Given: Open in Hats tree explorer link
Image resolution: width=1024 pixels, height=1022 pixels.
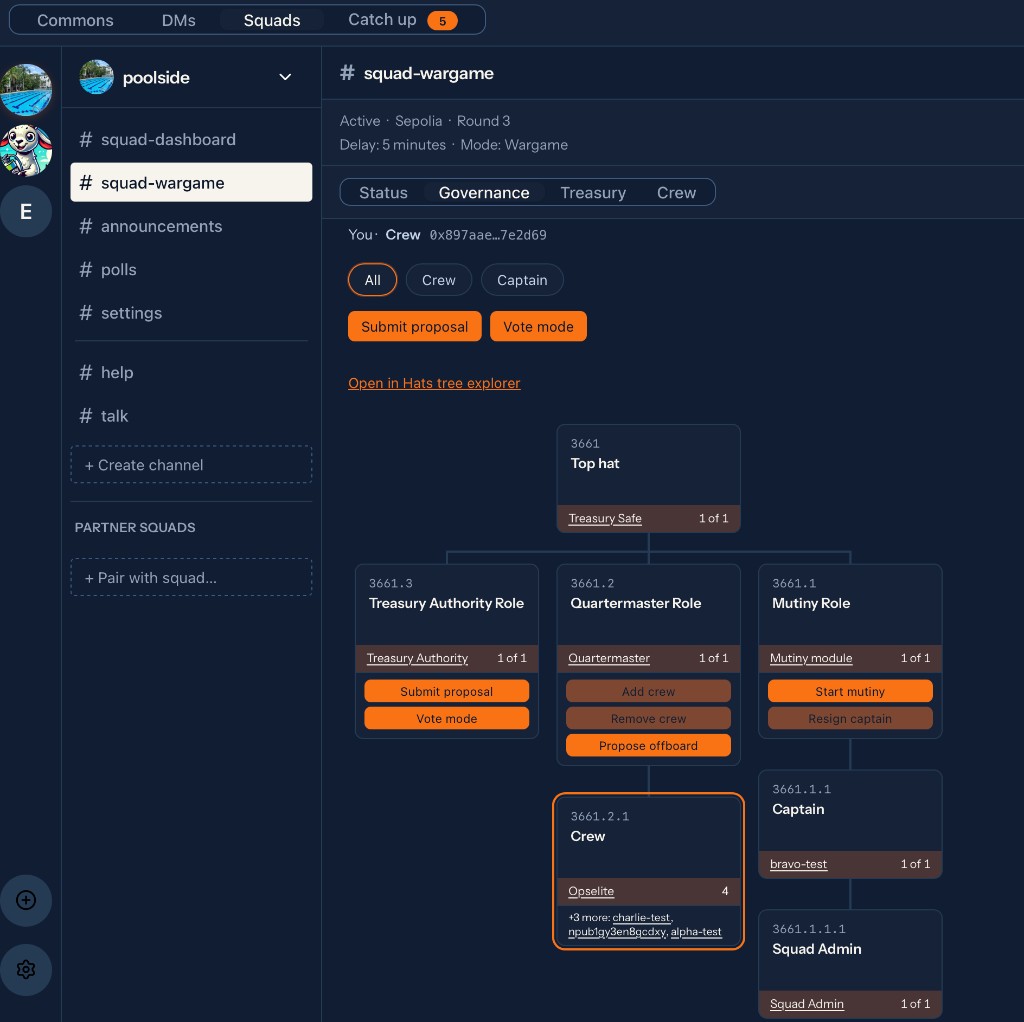Looking at the screenshot, I should pyautogui.click(x=434, y=383).
